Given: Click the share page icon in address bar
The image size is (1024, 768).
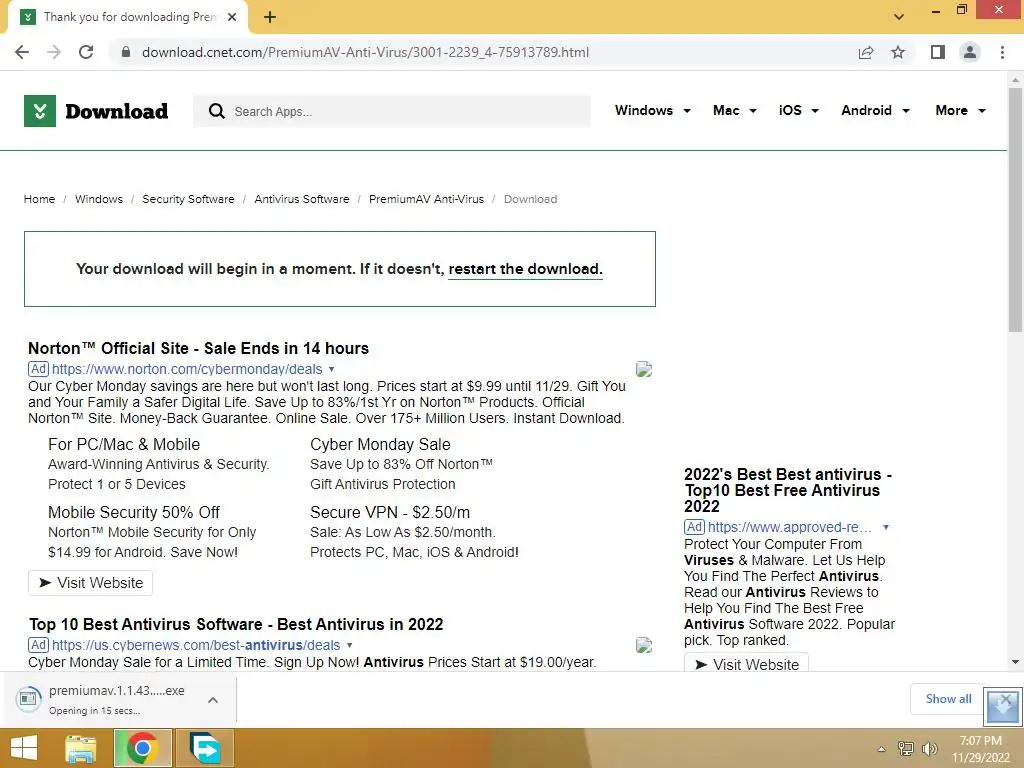Looking at the screenshot, I should (x=866, y=52).
